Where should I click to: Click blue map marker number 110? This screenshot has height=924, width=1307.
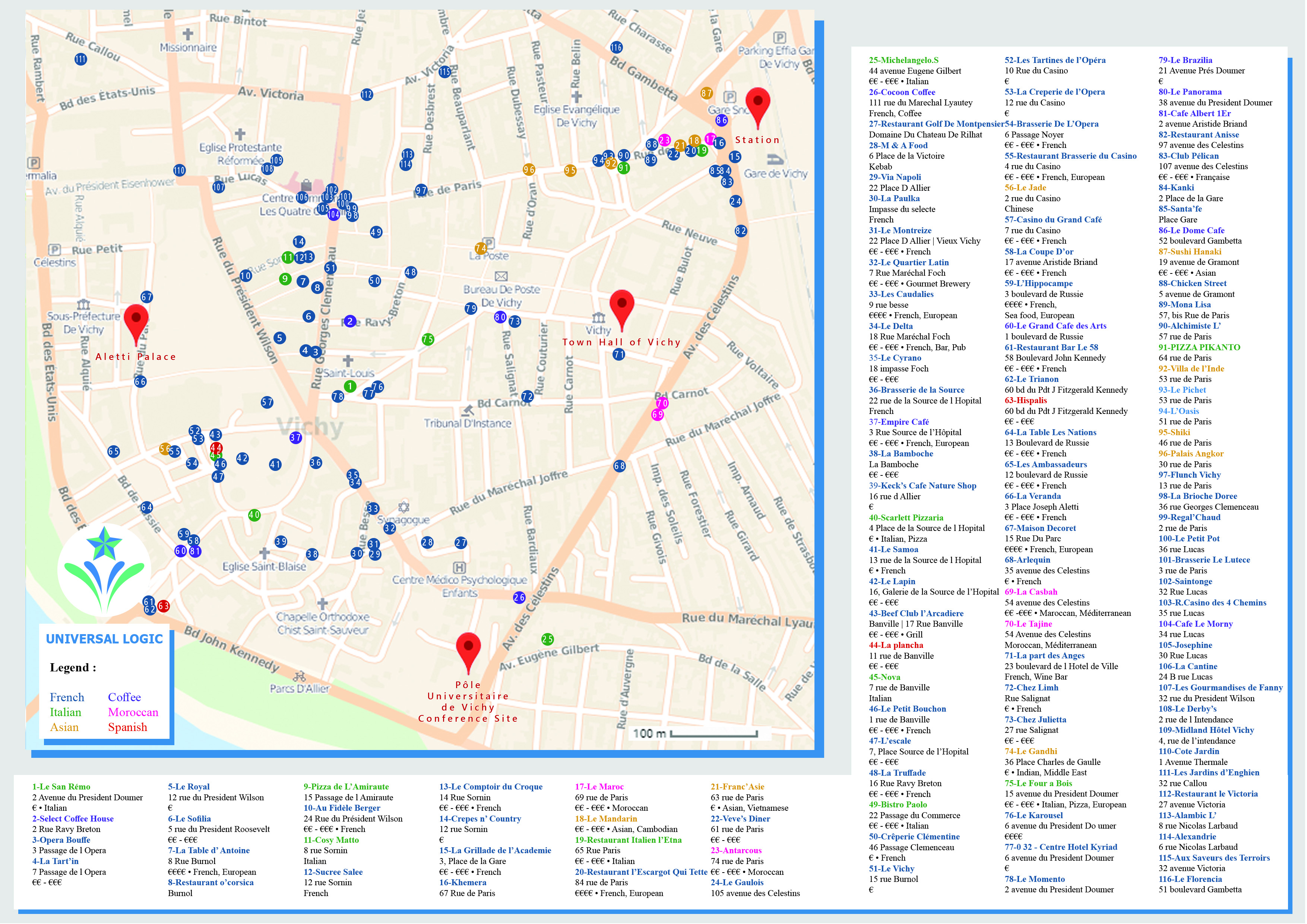coord(179,170)
